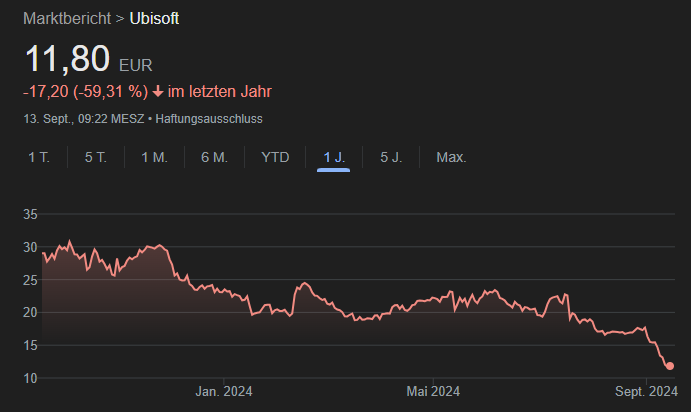691x412 pixels.
Task: Open the Haftungsausschluss disclaimer link
Action: (209, 119)
